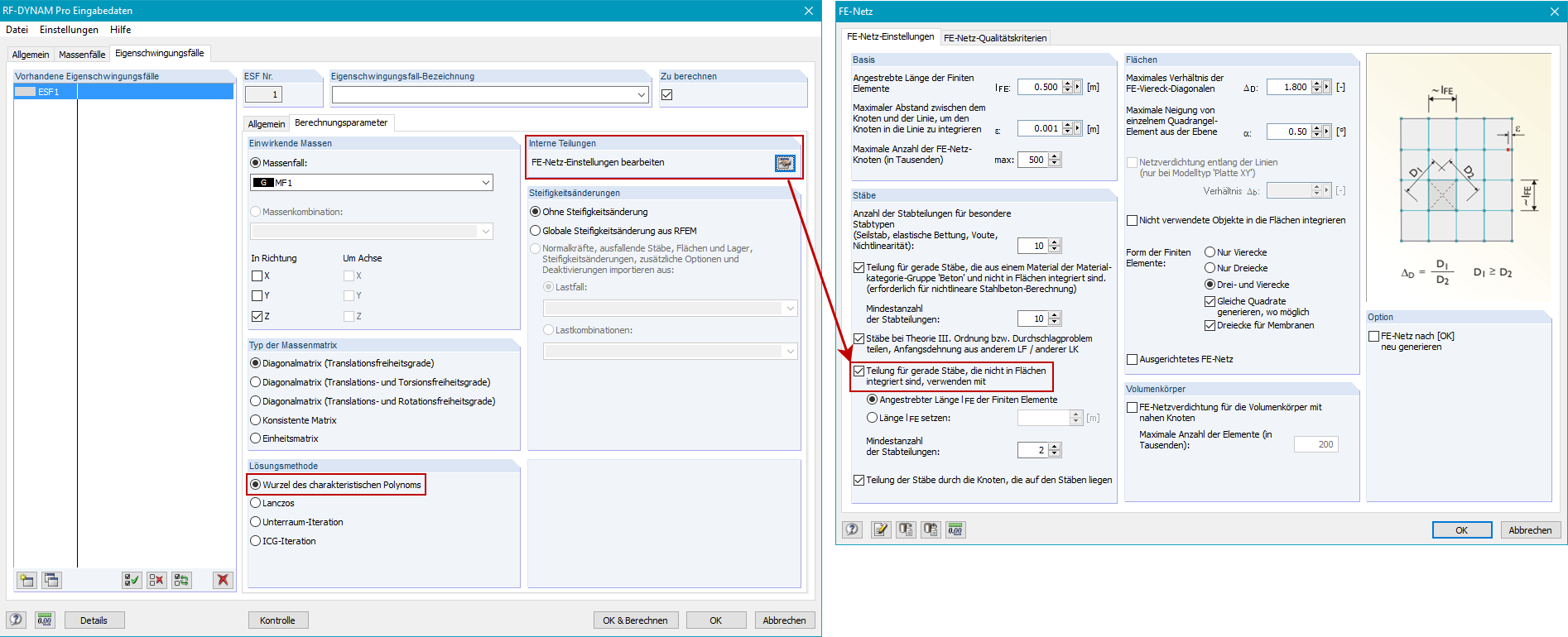Open Eigenschwingungsfall-Bezeichnung dropdown
Image resolution: width=1568 pixels, height=637 pixels.
[x=642, y=95]
